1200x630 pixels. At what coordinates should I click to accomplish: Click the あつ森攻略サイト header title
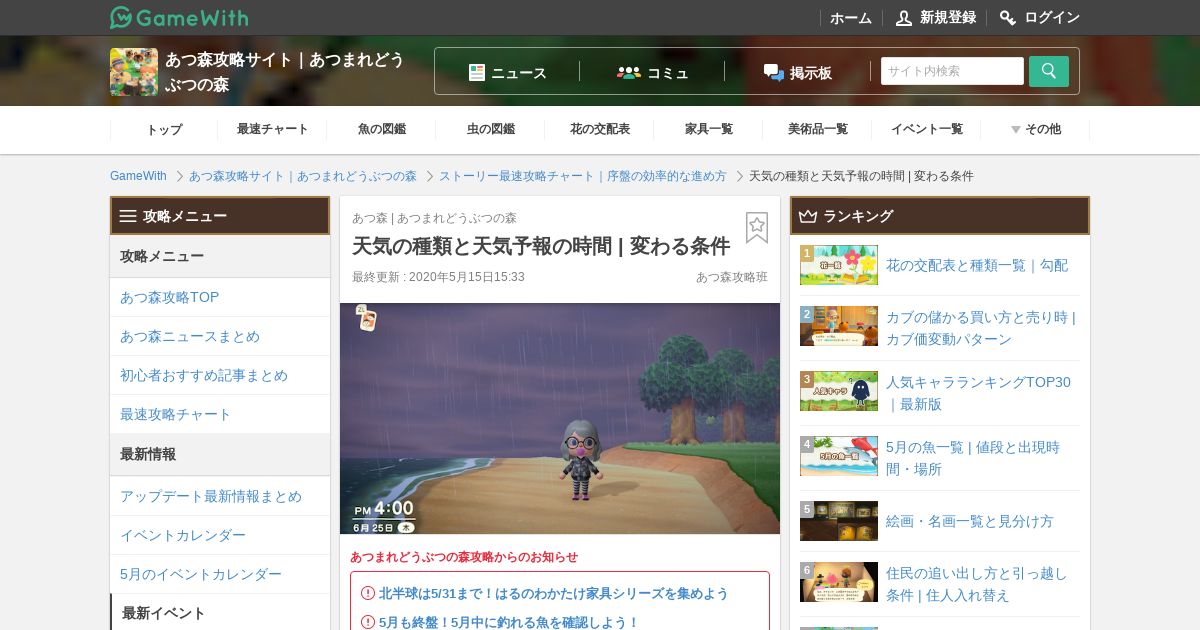point(285,72)
